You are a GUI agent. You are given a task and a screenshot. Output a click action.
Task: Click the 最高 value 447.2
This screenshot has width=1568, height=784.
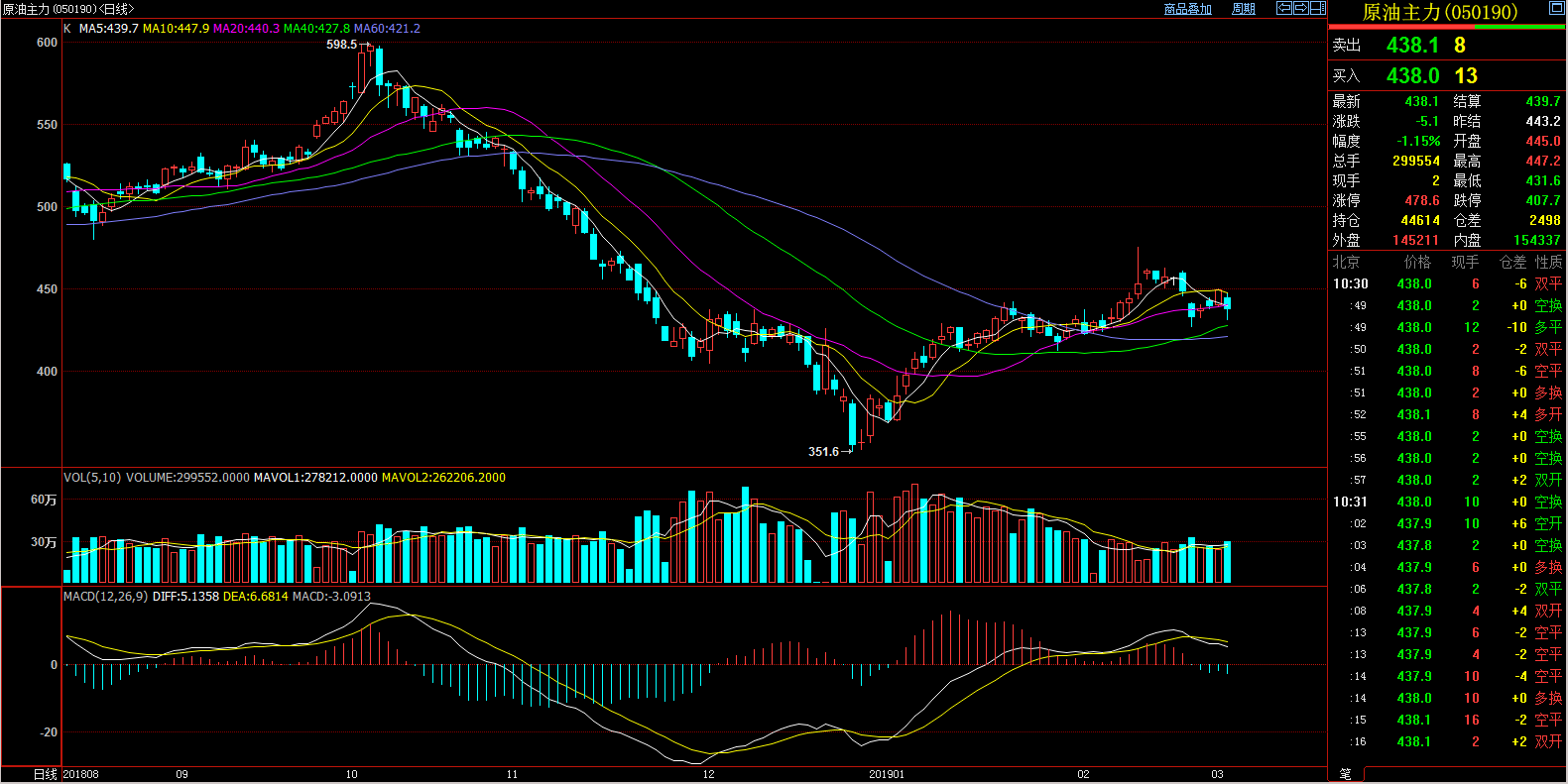[x=1543, y=161]
